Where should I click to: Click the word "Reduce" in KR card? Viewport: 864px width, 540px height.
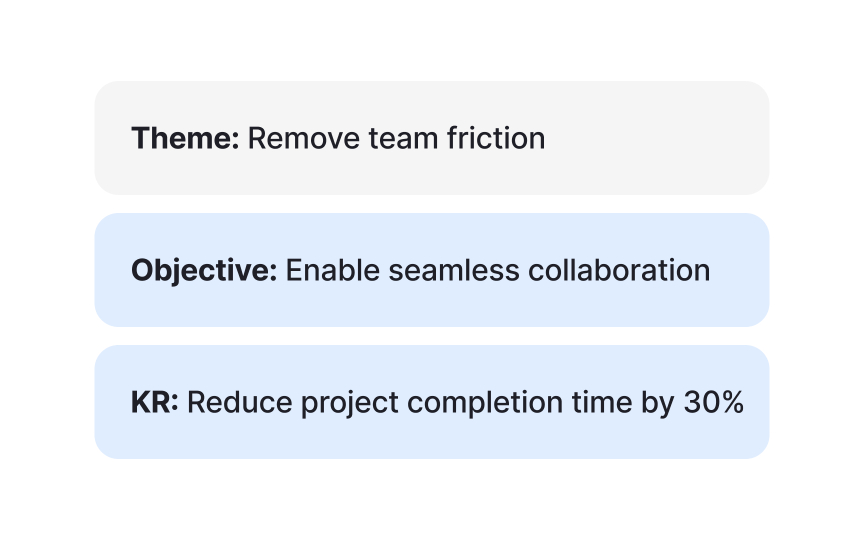[x=229, y=402]
